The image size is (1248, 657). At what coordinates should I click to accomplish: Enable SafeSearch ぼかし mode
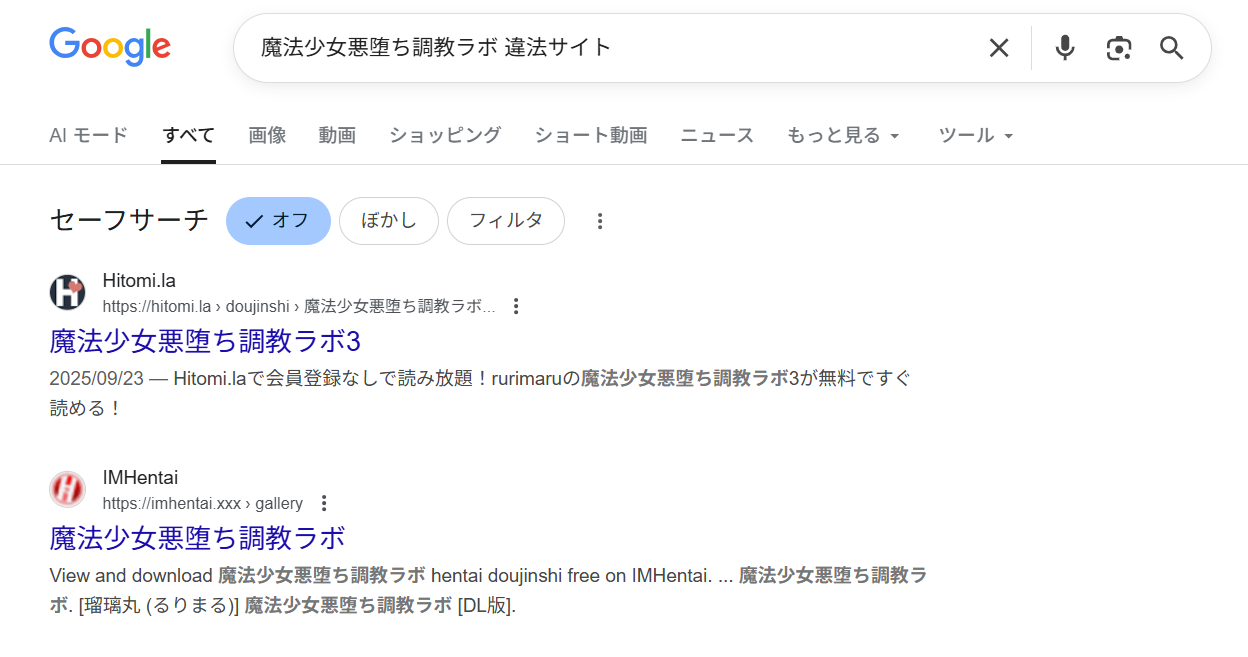[x=389, y=220]
